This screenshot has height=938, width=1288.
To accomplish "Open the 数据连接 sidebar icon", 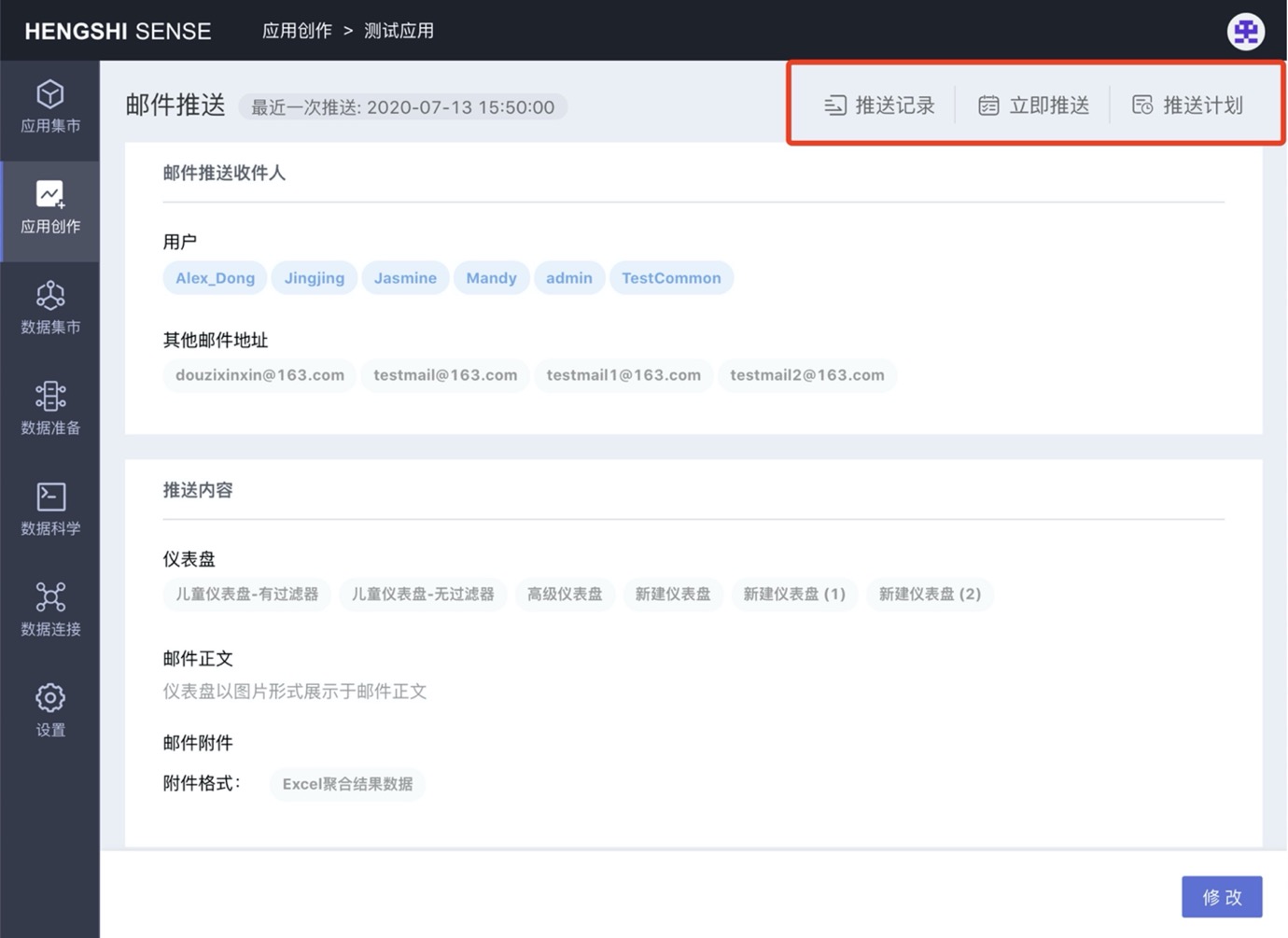I will pos(50,597).
